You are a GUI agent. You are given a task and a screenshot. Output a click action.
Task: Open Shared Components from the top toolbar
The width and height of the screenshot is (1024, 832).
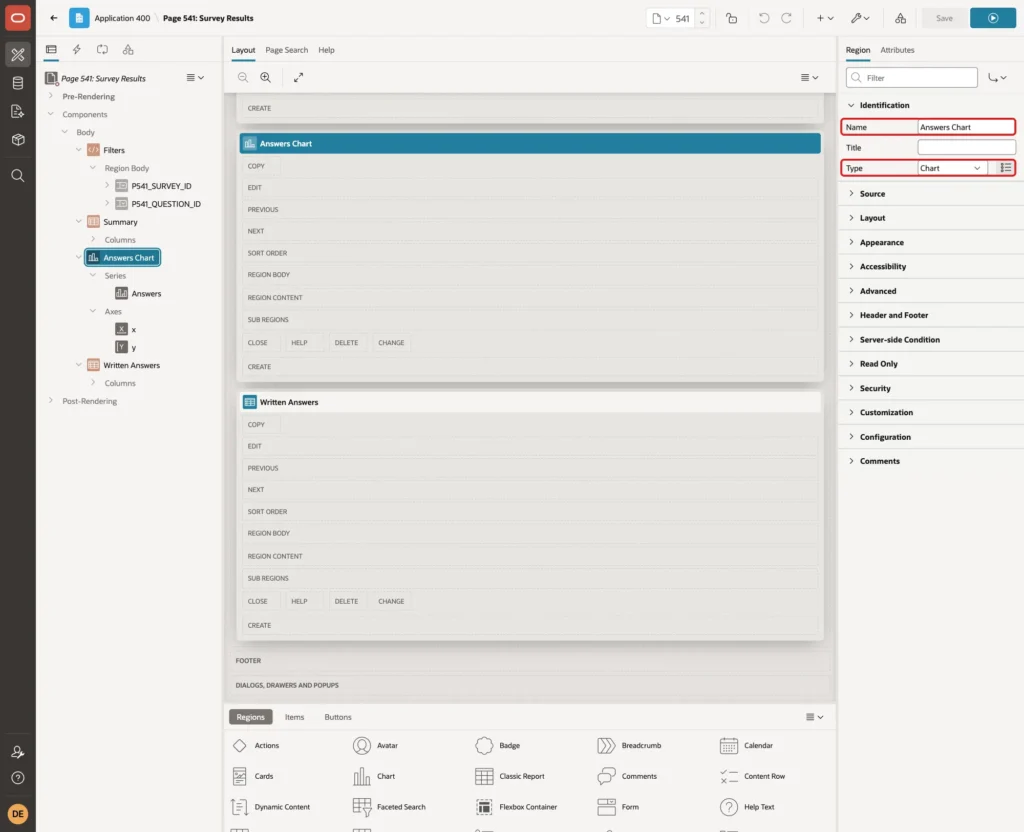click(901, 18)
